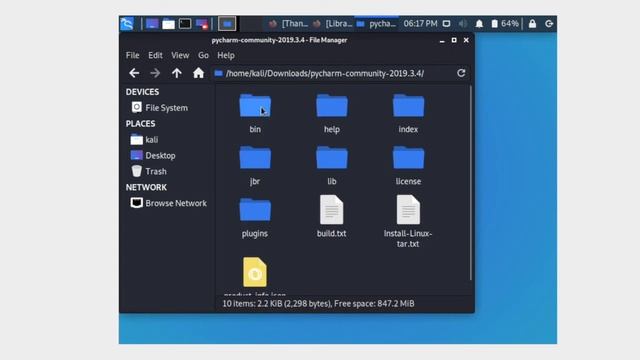
Task: Go forward with right arrow button
Action: [155, 73]
